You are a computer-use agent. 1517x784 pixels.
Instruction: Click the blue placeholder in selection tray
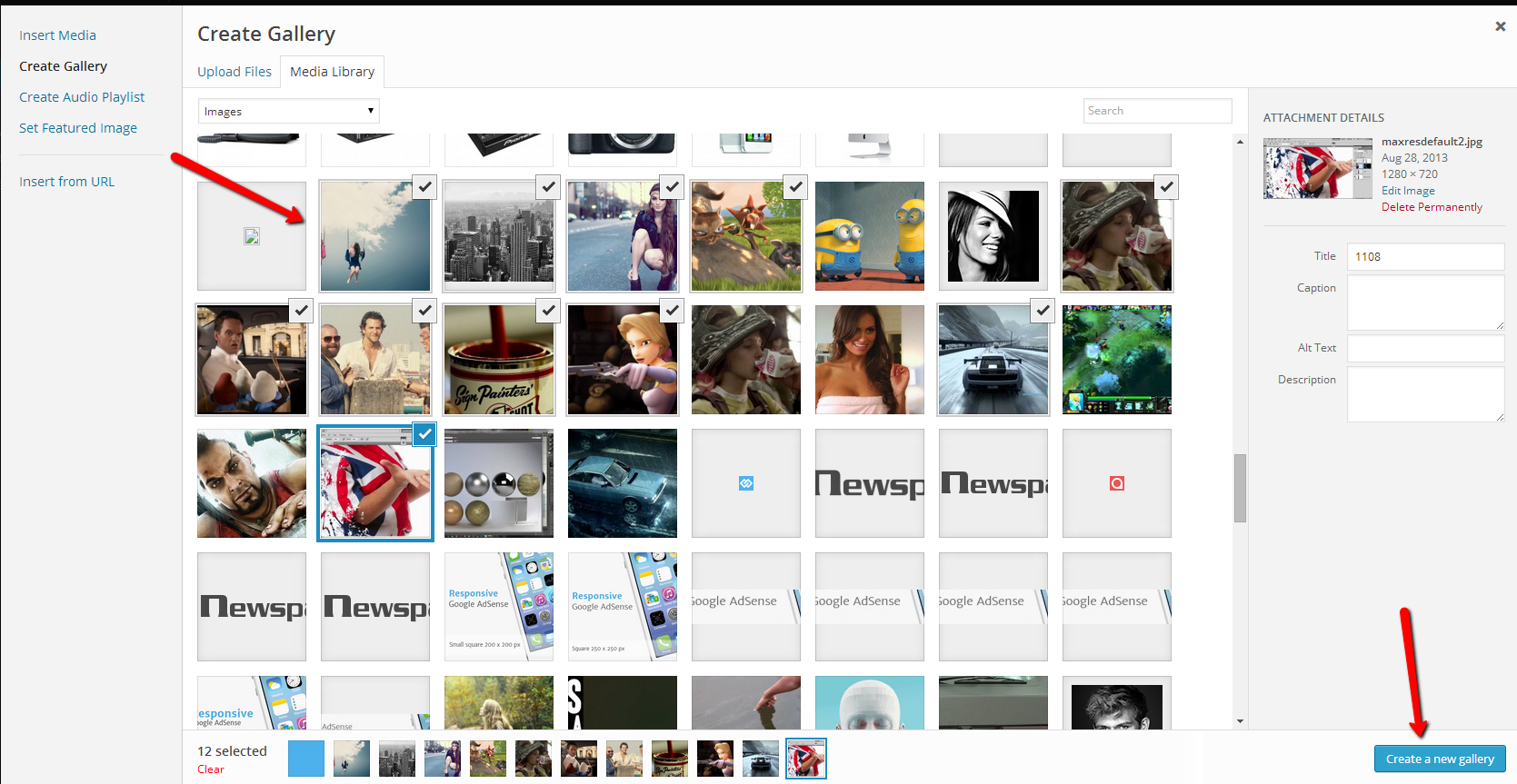pos(306,759)
